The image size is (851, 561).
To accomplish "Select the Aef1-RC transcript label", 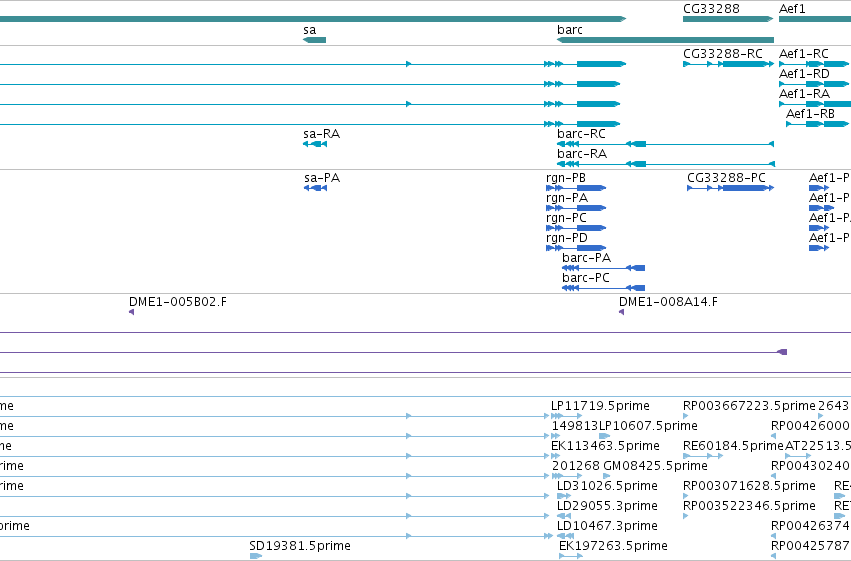I will [x=804, y=54].
